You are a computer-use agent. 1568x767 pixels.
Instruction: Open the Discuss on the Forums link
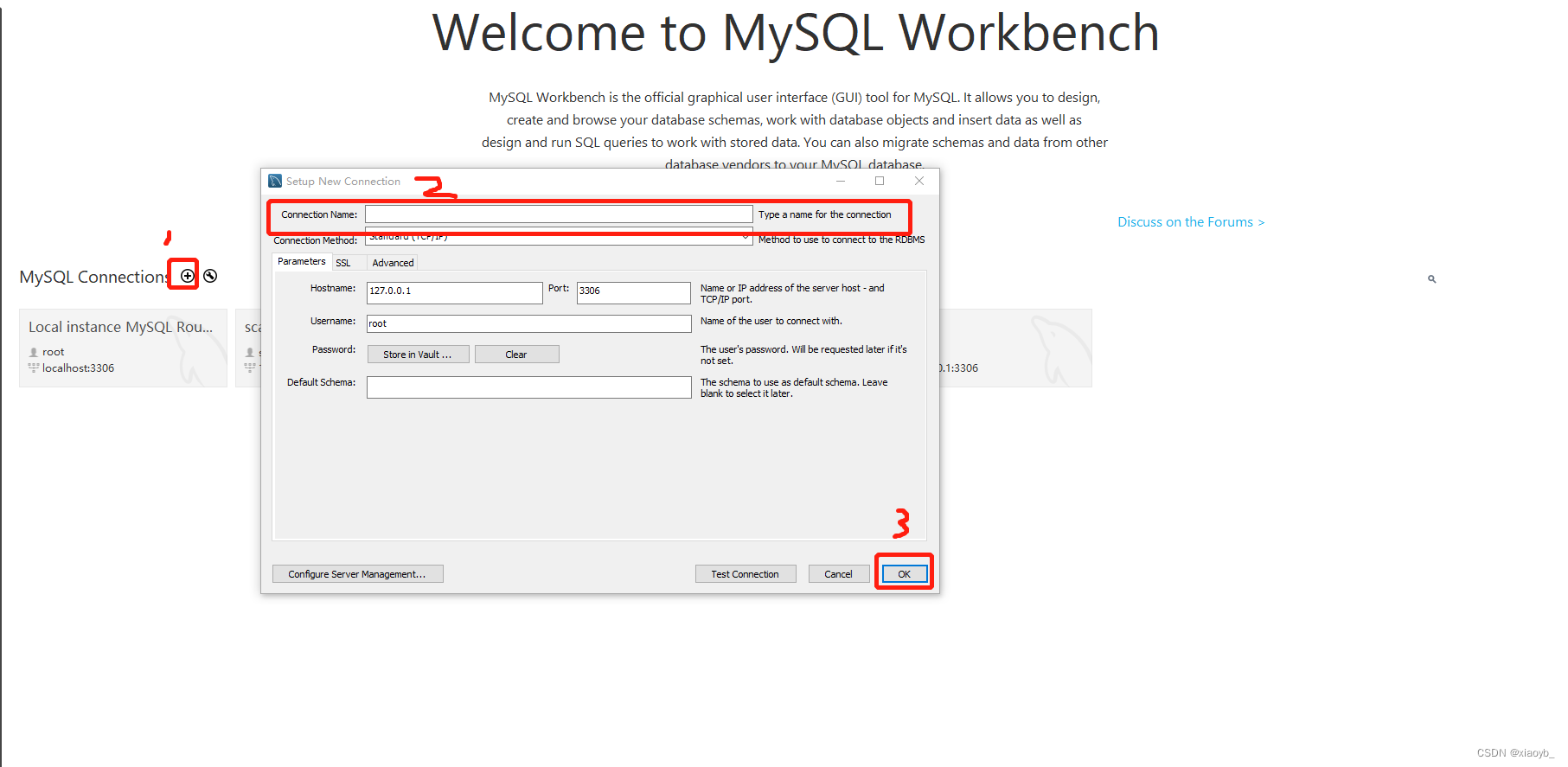1191,222
